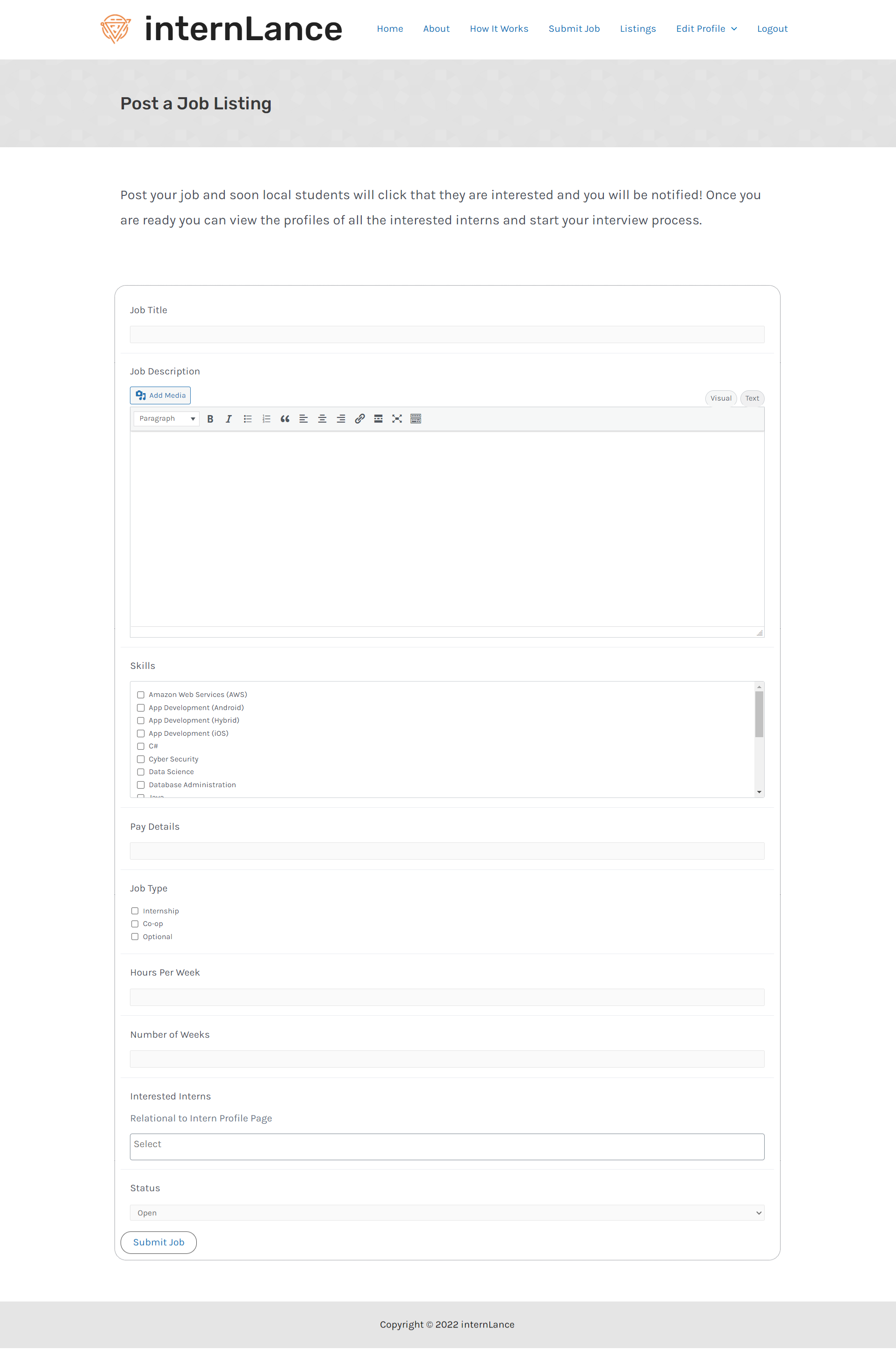Open How It Works page

click(x=499, y=29)
